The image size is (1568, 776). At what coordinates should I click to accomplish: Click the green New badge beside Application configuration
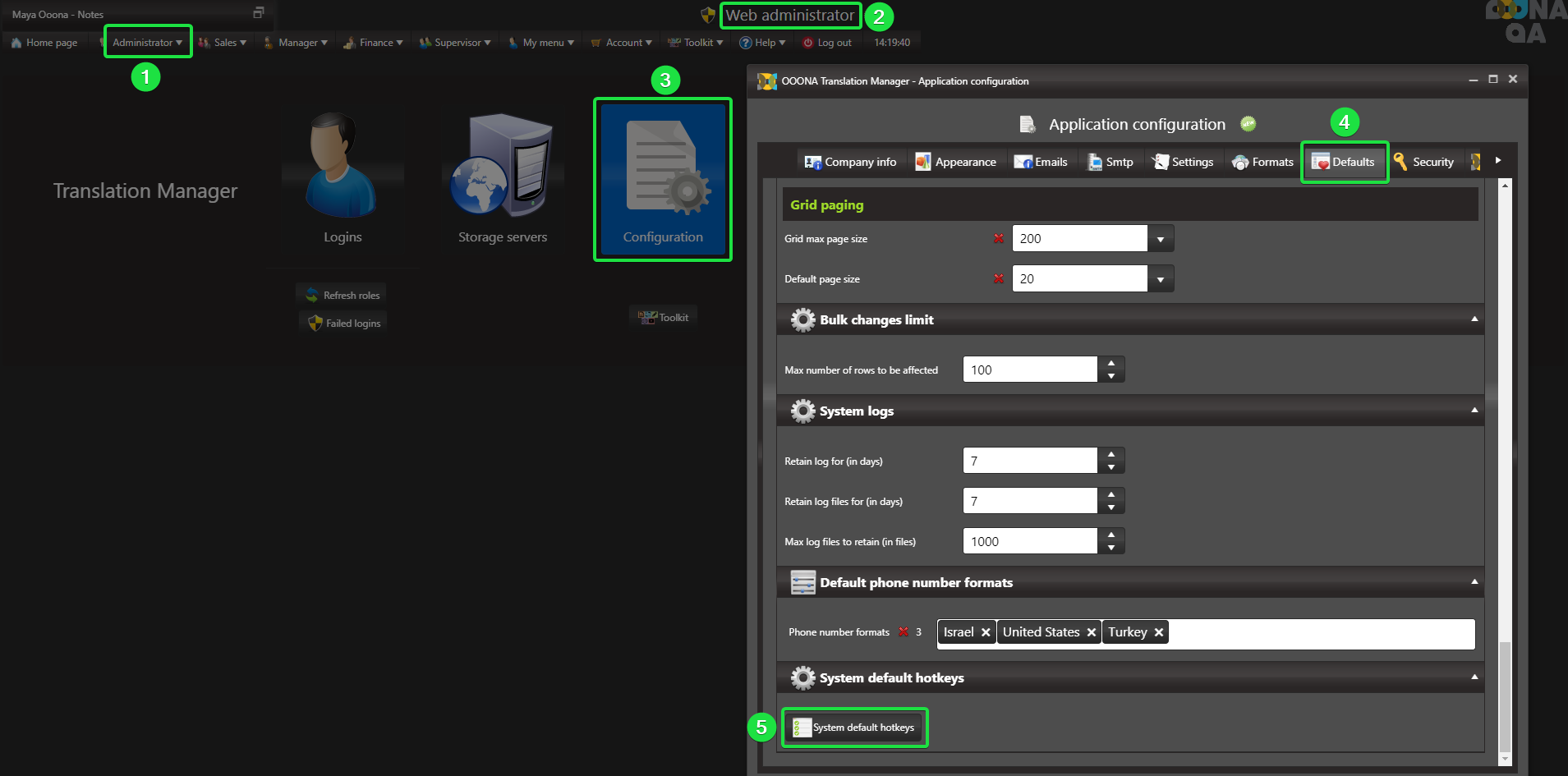1248,124
